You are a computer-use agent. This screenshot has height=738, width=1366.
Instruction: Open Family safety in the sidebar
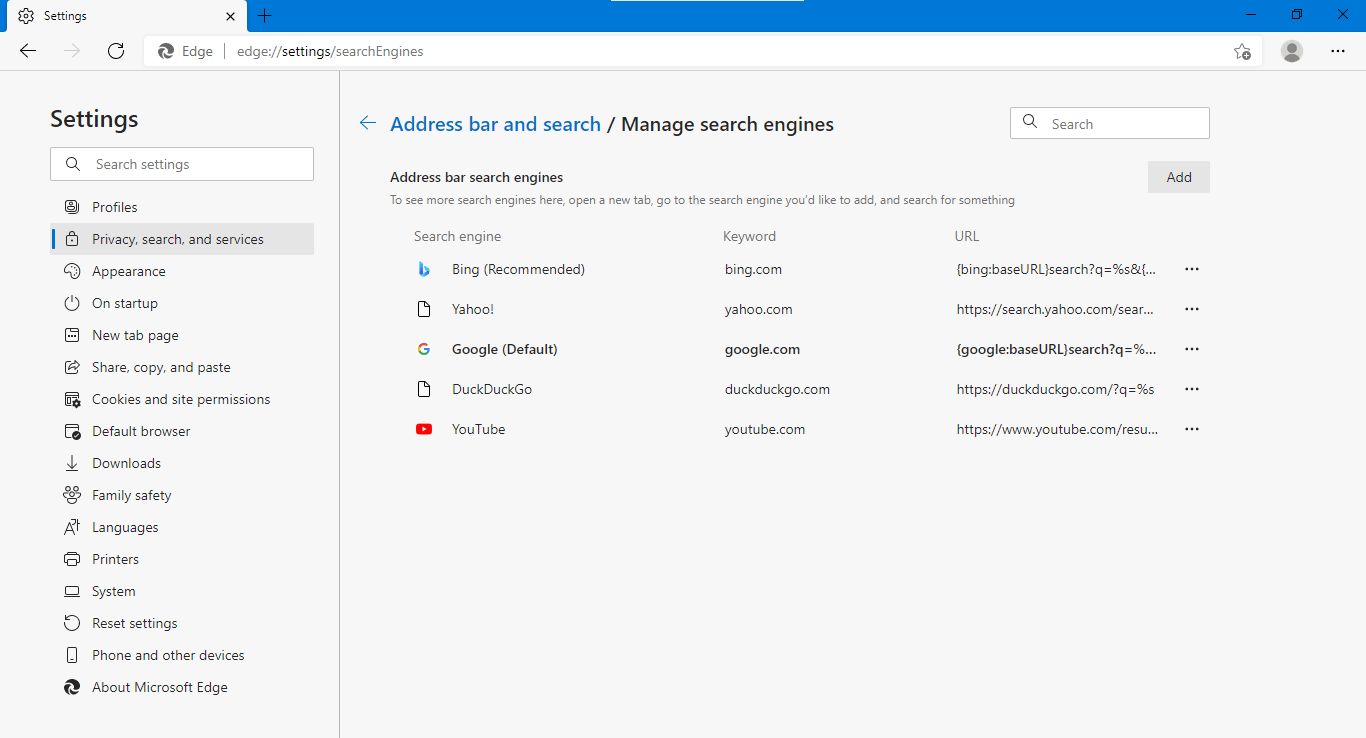point(182,495)
